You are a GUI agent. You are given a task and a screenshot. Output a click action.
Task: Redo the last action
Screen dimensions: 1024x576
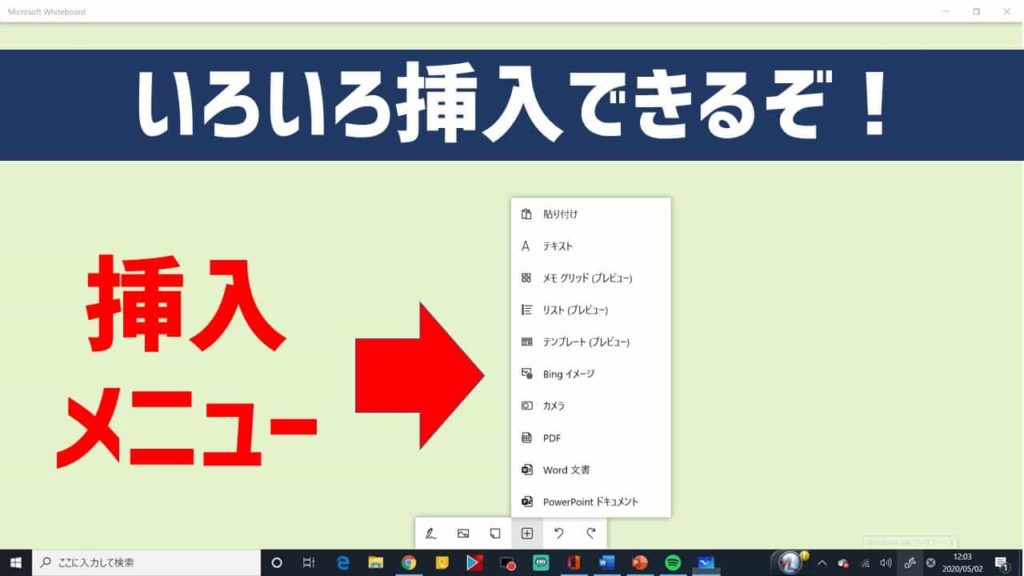coord(591,534)
